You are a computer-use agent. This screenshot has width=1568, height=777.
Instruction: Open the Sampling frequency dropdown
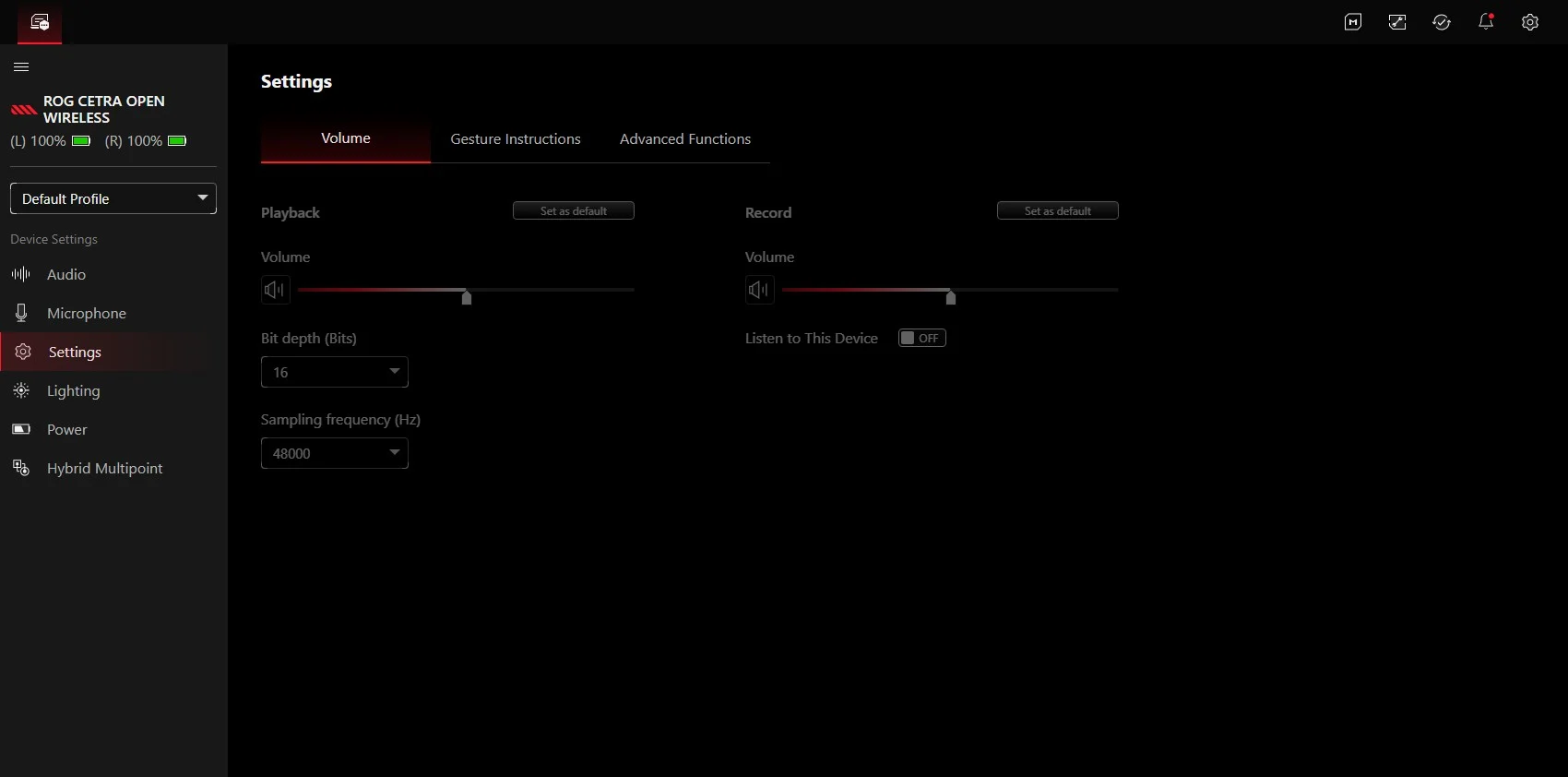tap(335, 453)
